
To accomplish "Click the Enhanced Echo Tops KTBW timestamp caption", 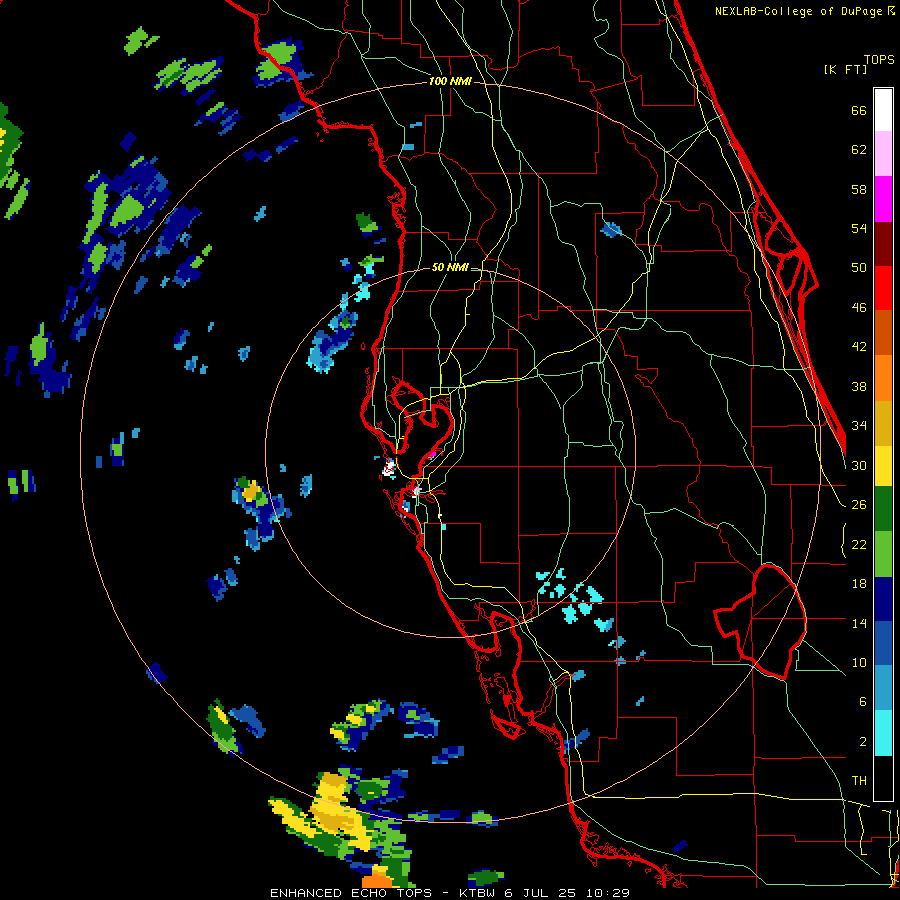I will pyautogui.click(x=450, y=893).
